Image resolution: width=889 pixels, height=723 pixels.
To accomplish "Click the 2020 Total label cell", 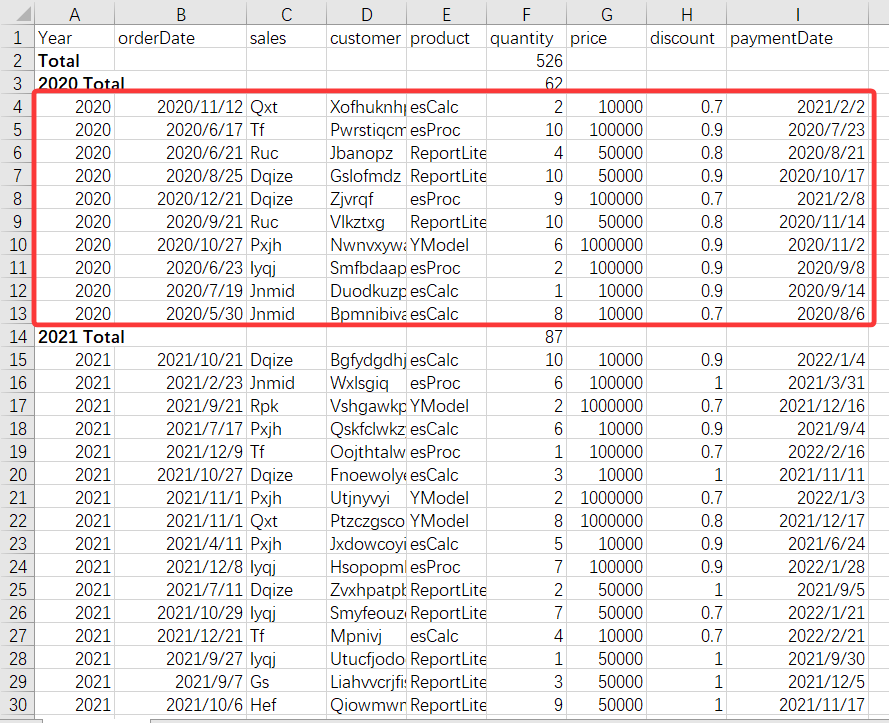I will 75,84.
